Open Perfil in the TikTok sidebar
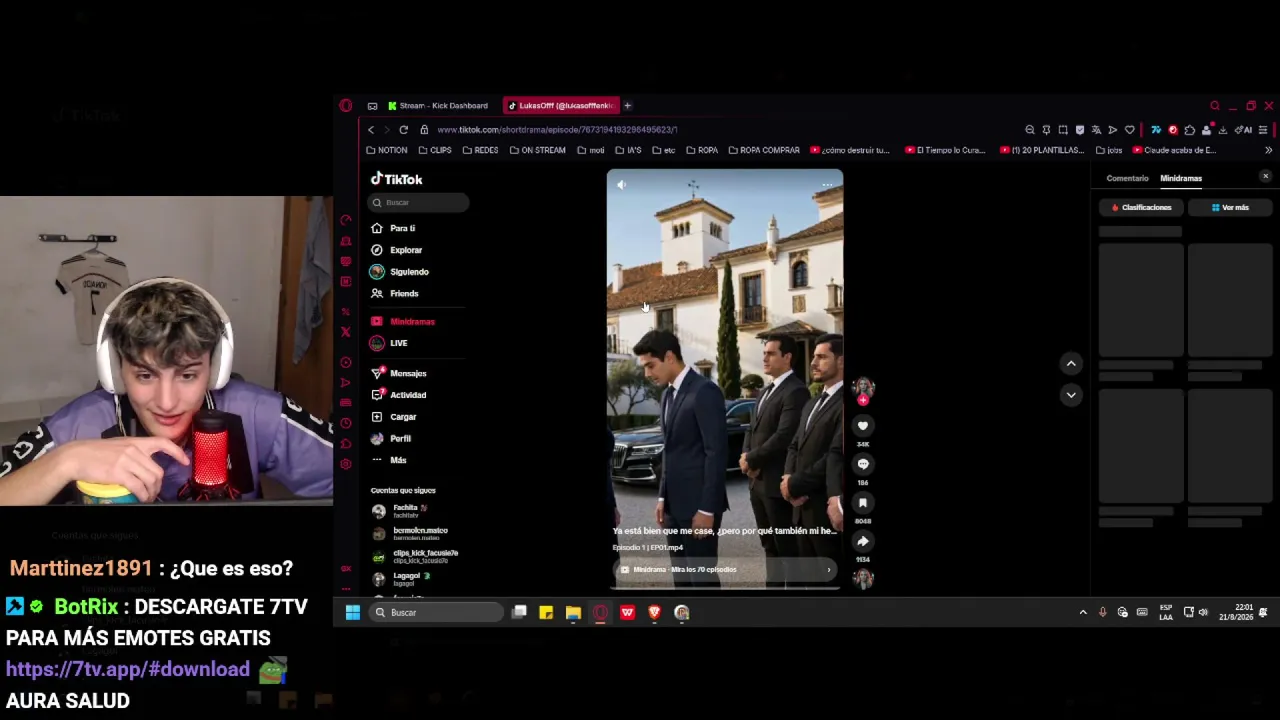 pyautogui.click(x=391, y=439)
